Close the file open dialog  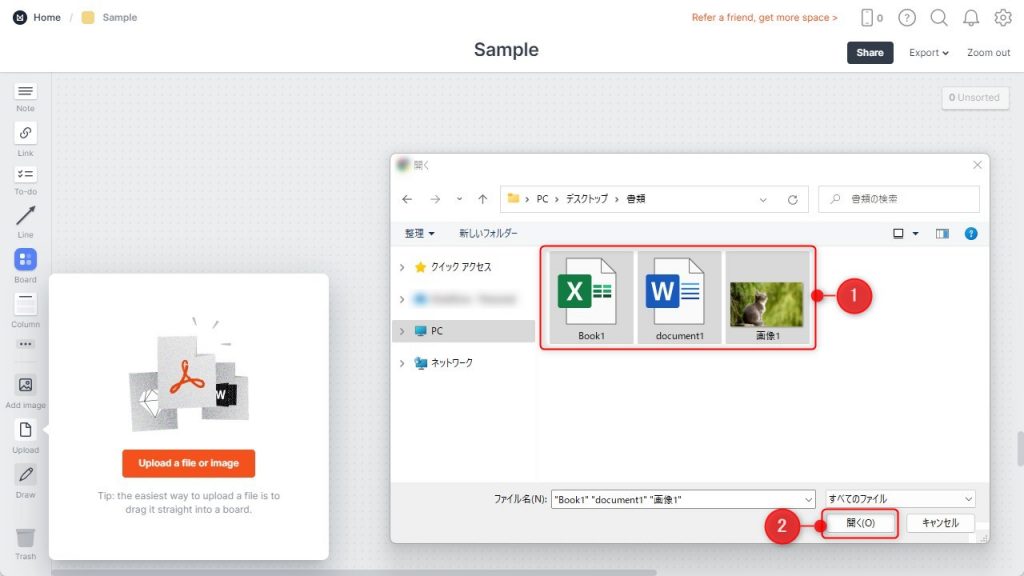977,165
